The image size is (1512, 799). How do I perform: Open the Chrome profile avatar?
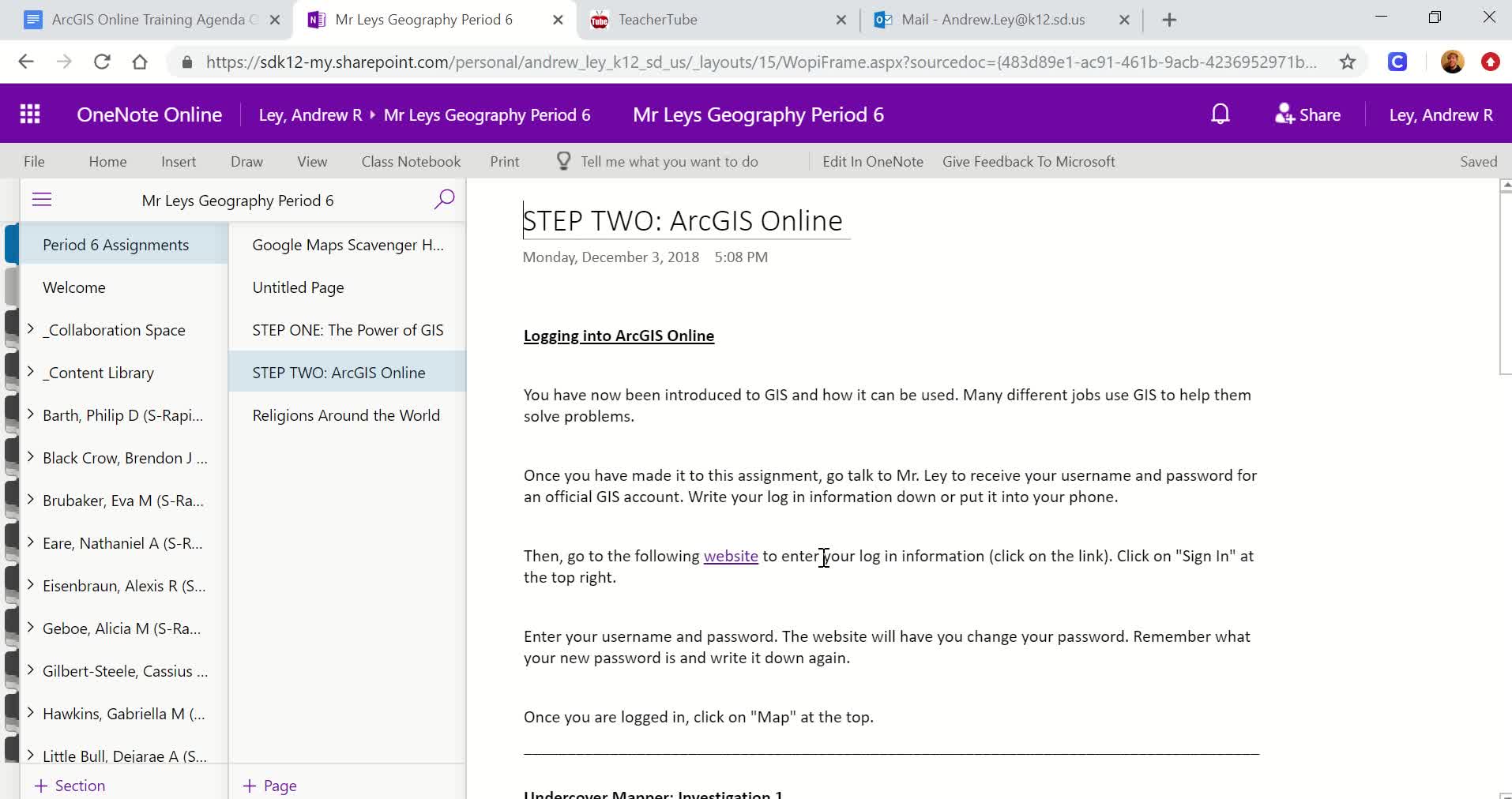point(1452,62)
